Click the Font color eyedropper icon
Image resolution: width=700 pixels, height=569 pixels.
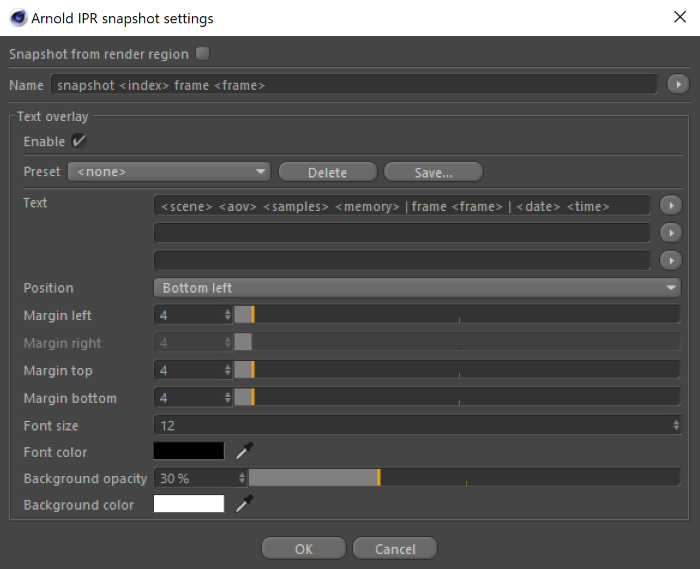(244, 451)
